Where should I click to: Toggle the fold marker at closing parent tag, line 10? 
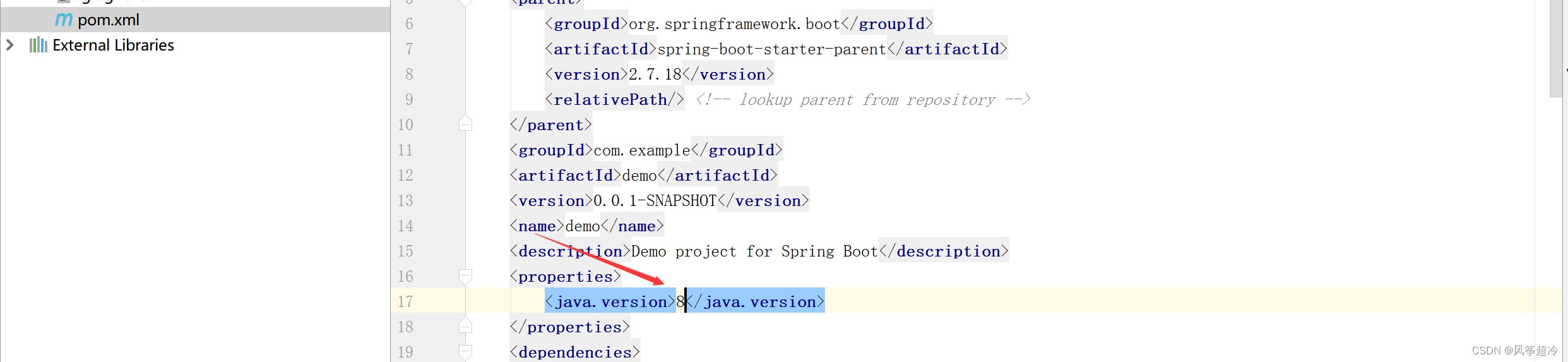pos(465,124)
